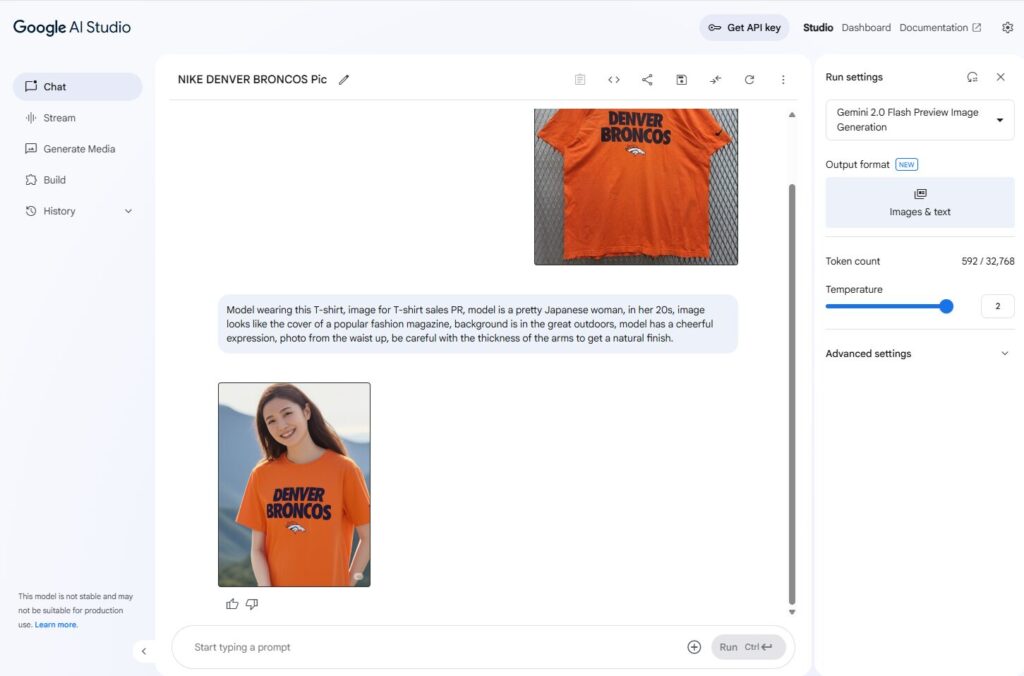1024x676 pixels.
Task: Switch to the Studio tab
Action: (818, 27)
